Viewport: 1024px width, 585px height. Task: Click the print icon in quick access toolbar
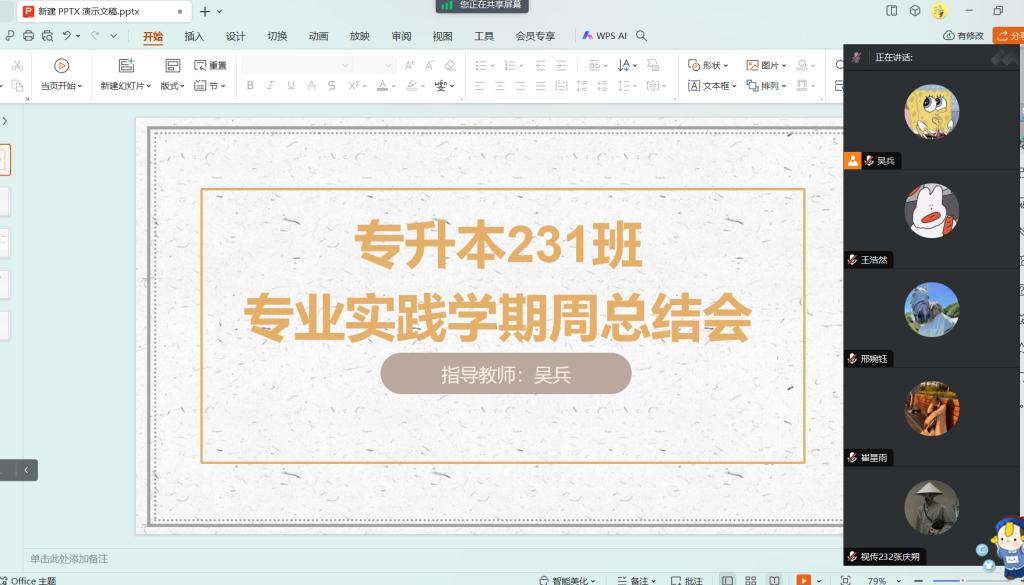point(28,36)
